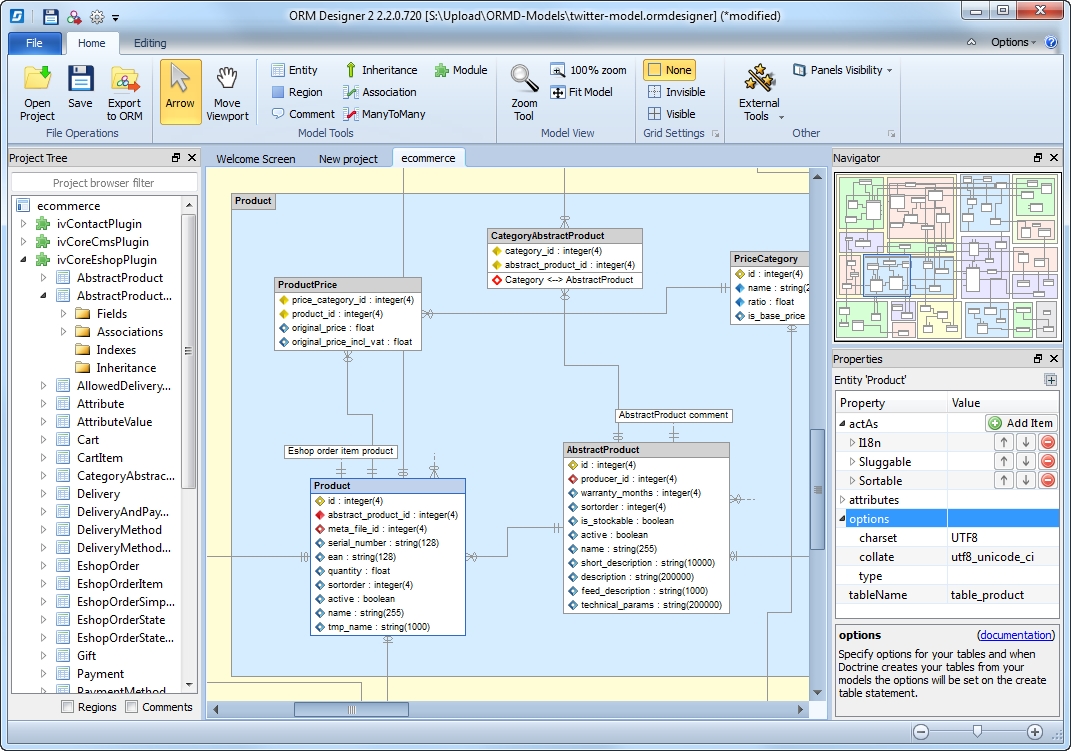Image resolution: width=1071 pixels, height=751 pixels.
Task: Expand the attributes property group
Action: [x=842, y=500]
